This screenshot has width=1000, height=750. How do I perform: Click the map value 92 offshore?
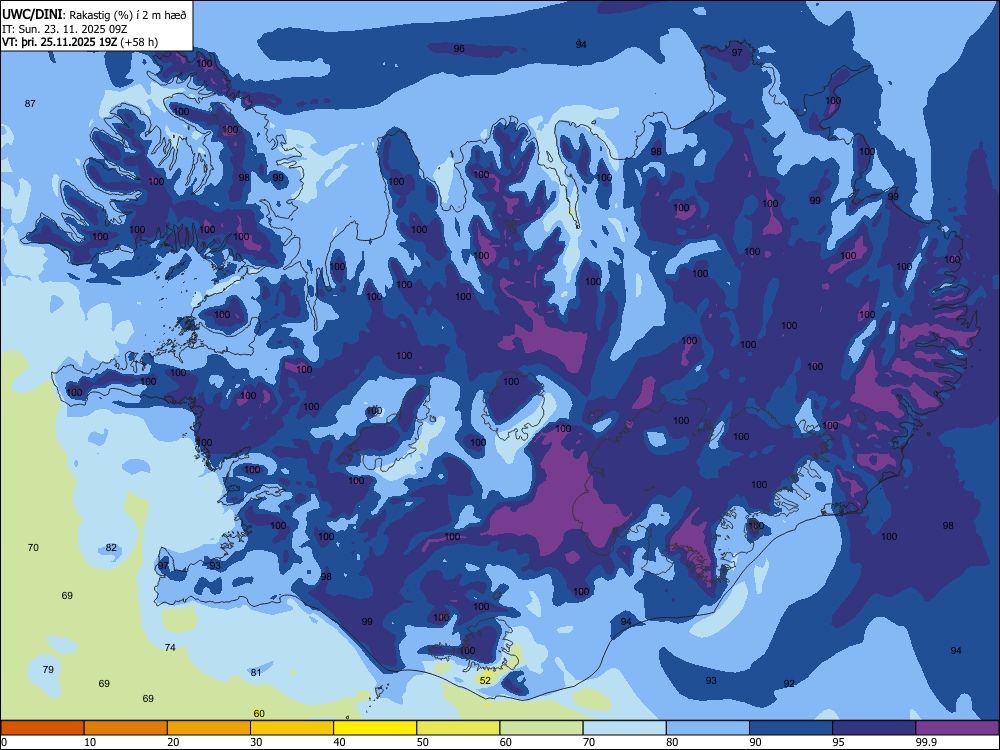(x=789, y=683)
